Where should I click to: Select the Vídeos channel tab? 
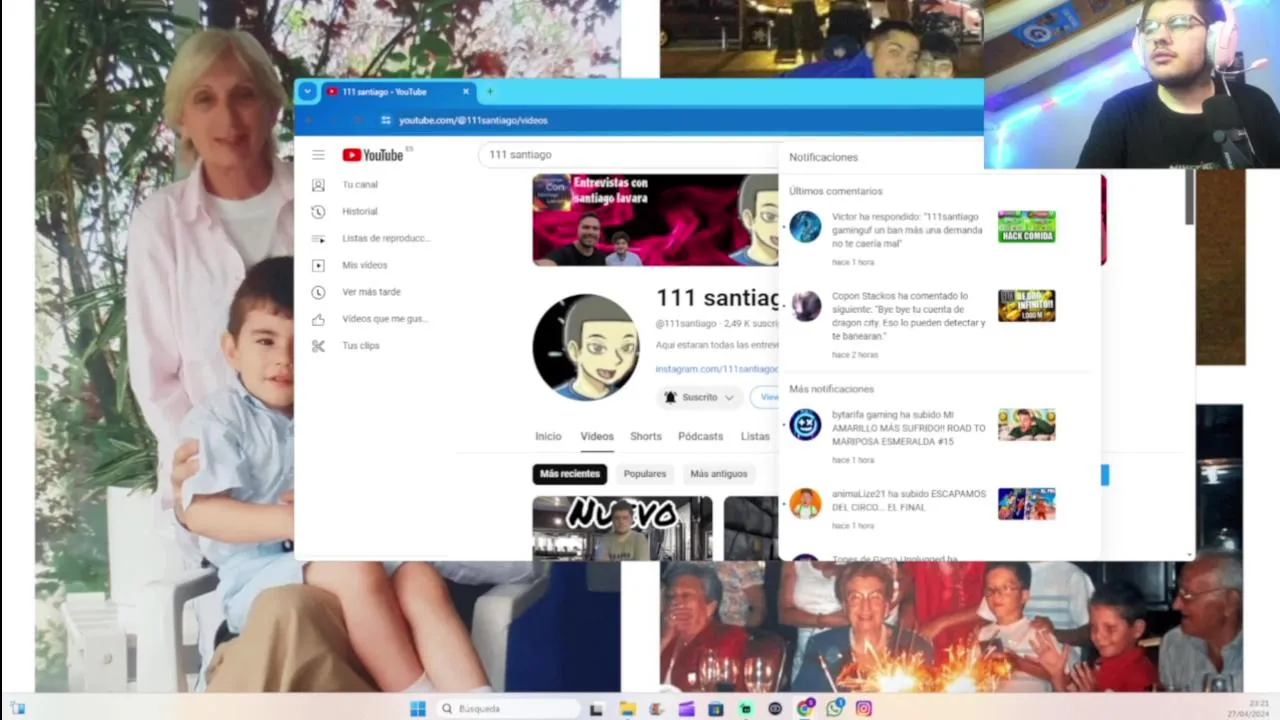pos(597,437)
